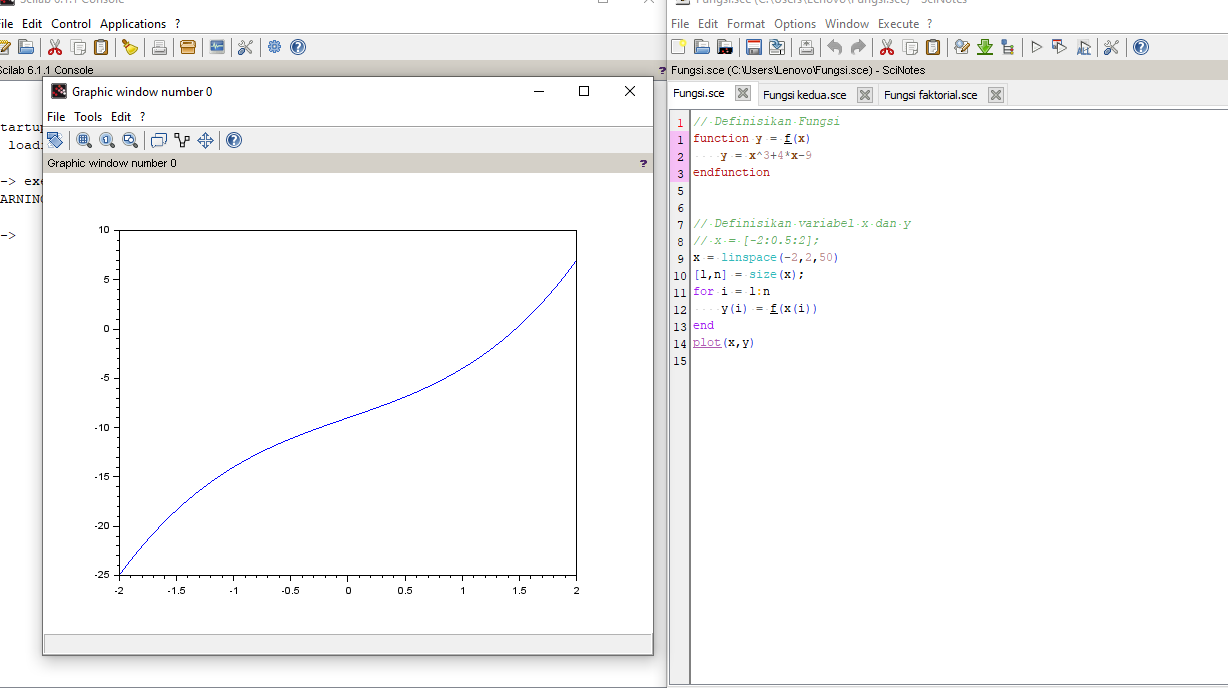Click the third zoom magnifier icon in graphic window

click(x=130, y=140)
